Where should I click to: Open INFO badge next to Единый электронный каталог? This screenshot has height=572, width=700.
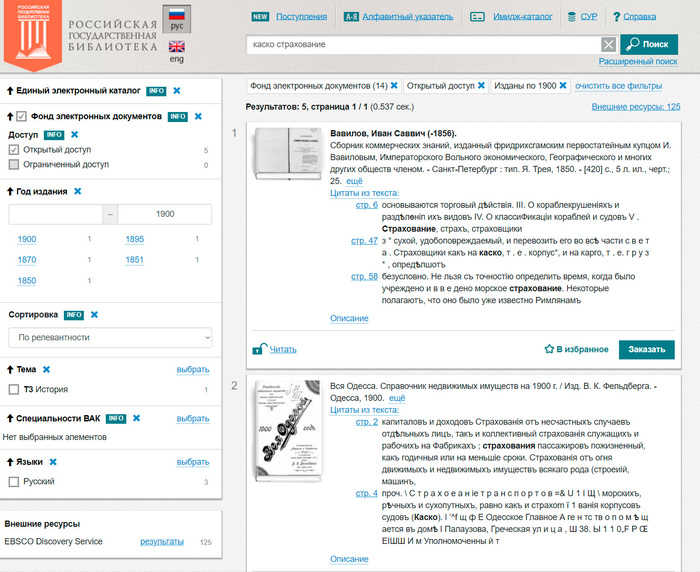click(x=156, y=91)
